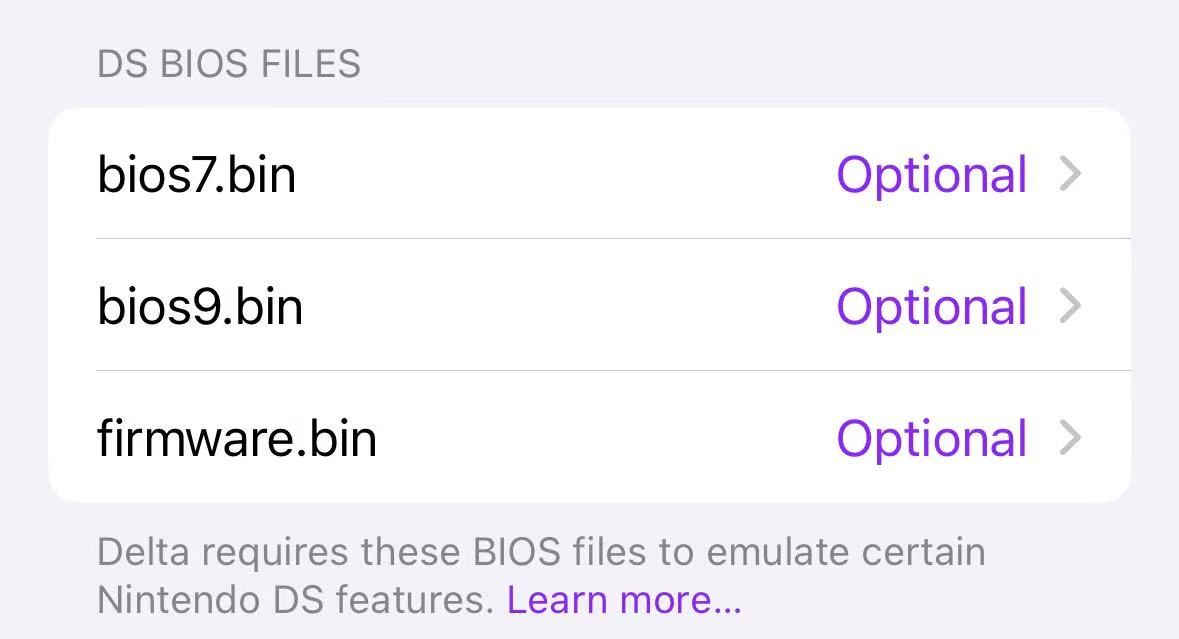The height and width of the screenshot is (639, 1179).
Task: Click the Optional status for firmware.bin
Action: pos(931,438)
